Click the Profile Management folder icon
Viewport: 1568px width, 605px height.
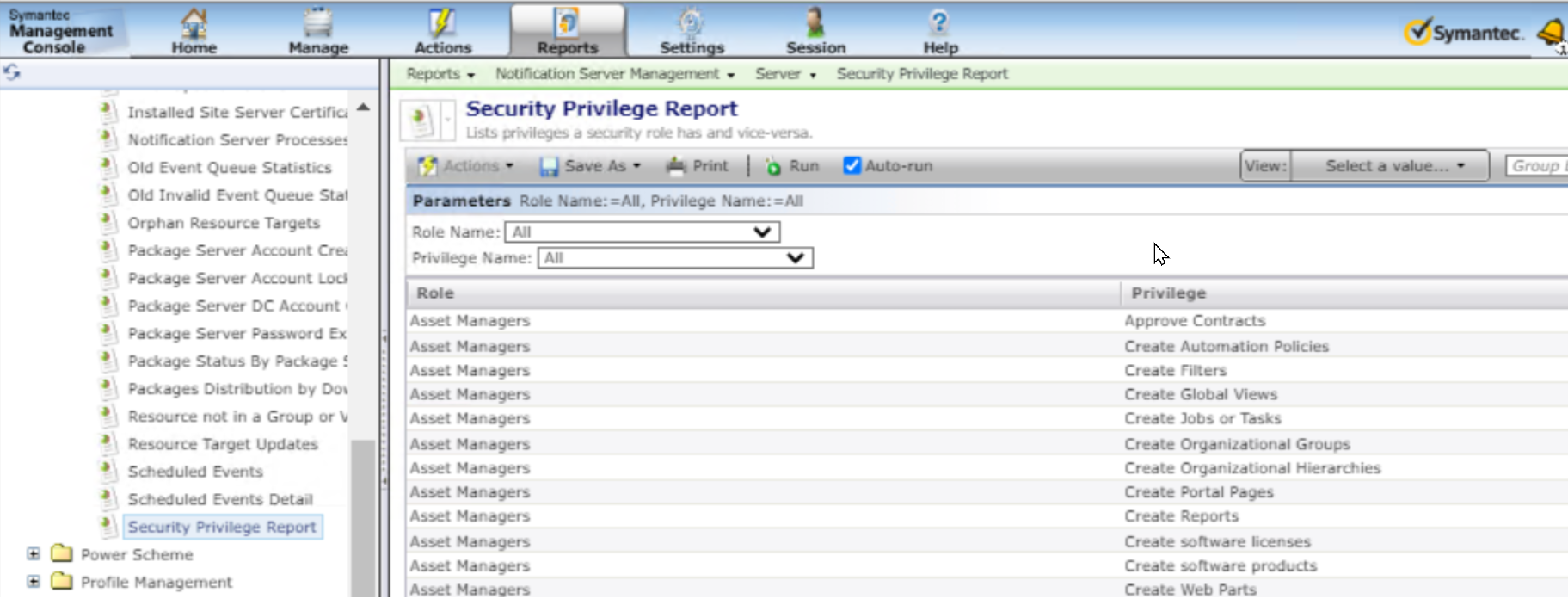click(x=61, y=581)
